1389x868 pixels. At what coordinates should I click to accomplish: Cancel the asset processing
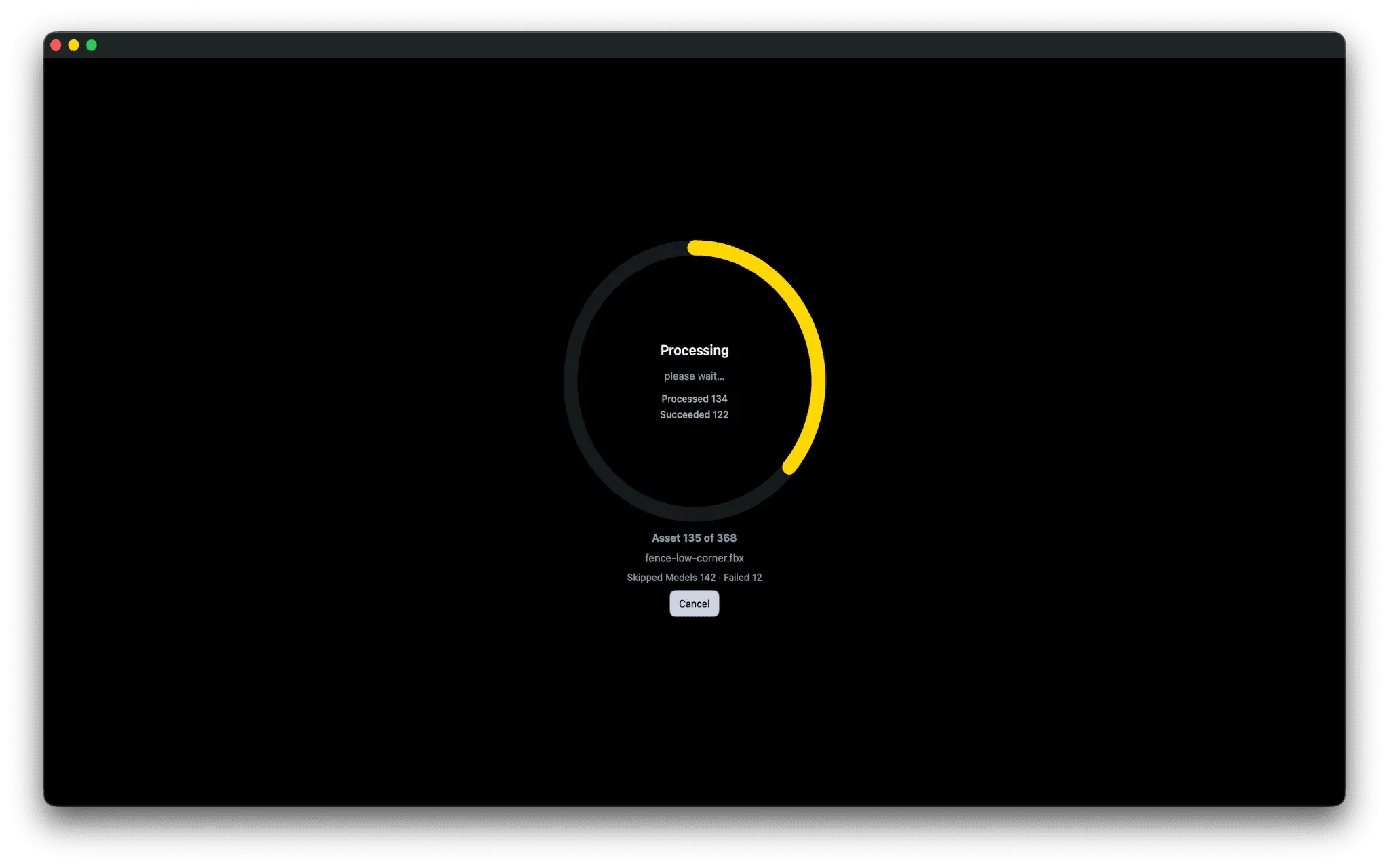point(694,604)
